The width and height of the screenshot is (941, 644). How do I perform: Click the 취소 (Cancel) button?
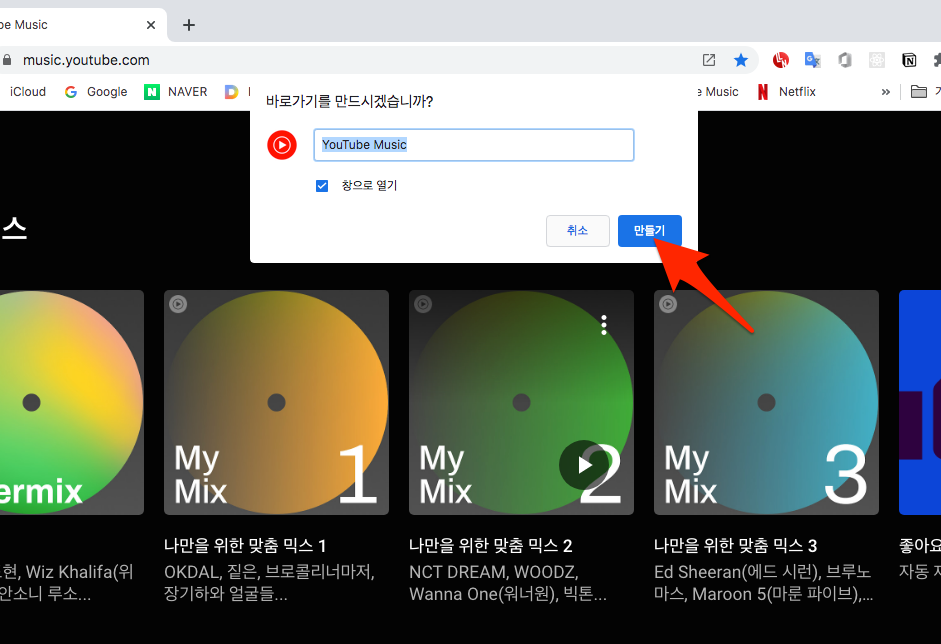point(577,230)
